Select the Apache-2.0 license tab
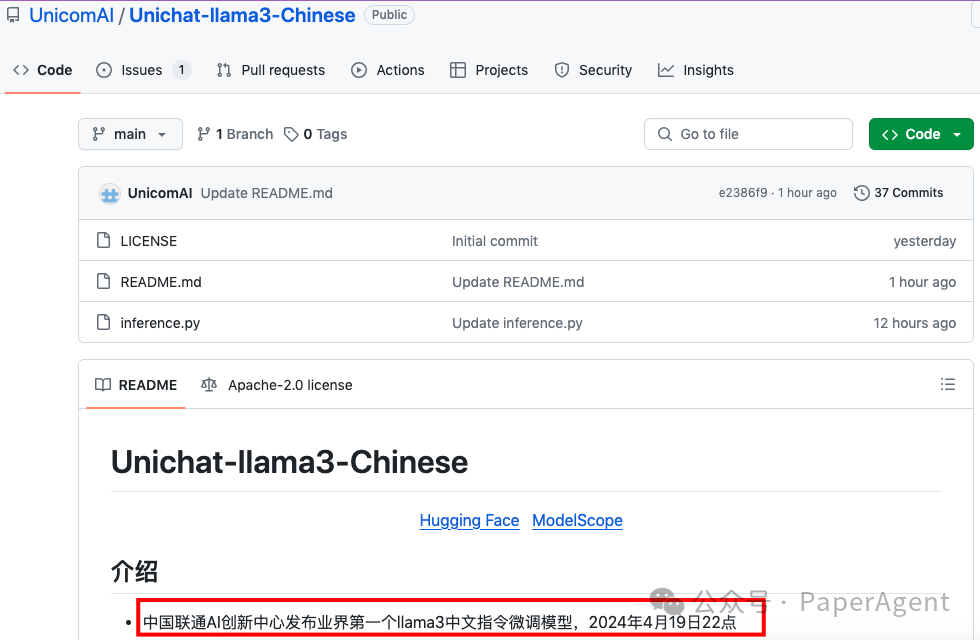Screen dimensions: 980x640 pyautogui.click(x=276, y=385)
